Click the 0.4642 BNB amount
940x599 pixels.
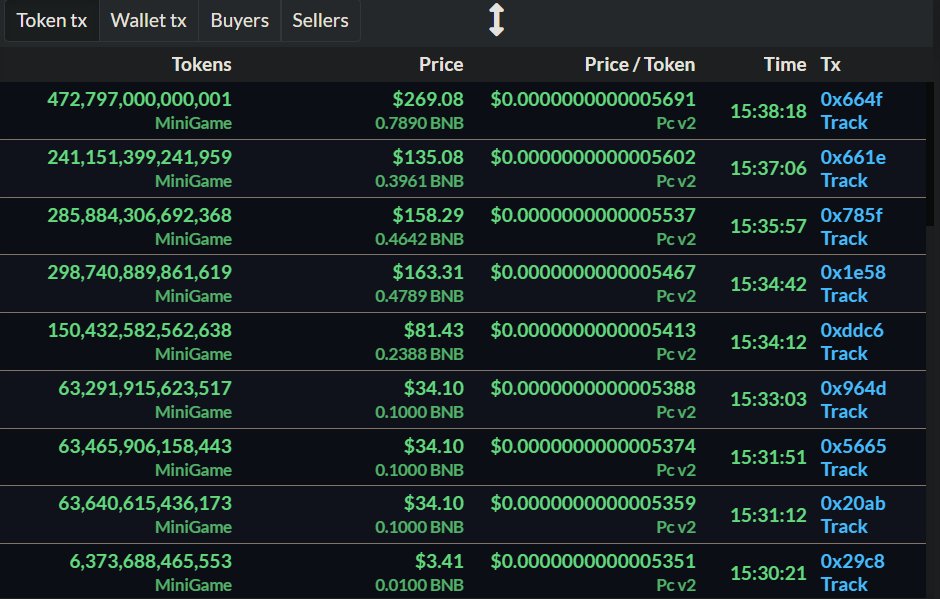click(x=419, y=239)
